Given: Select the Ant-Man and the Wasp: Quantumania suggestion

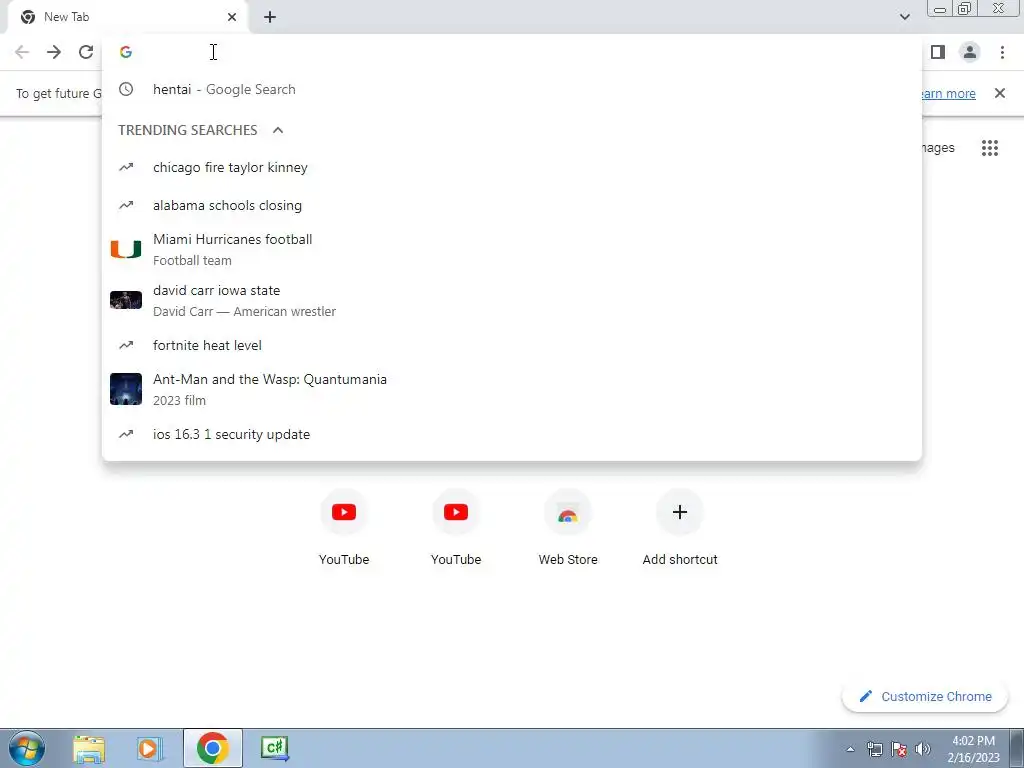Looking at the screenshot, I should coord(512,389).
